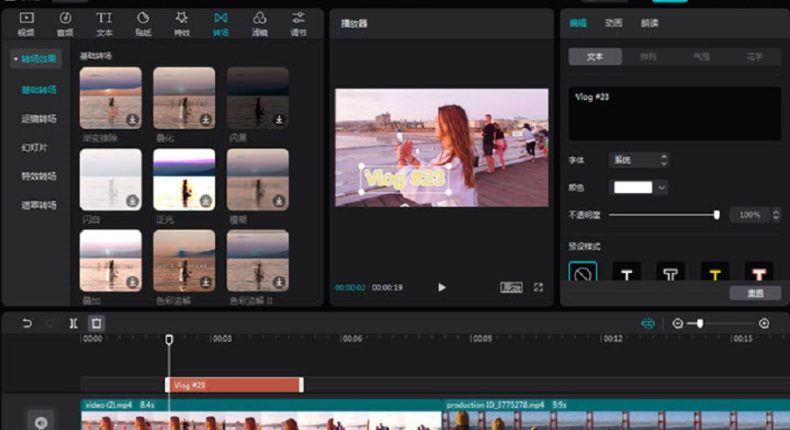Click the 叠化 transition thumbnail
Viewport: 790px width, 430px height.
[x=184, y=98]
